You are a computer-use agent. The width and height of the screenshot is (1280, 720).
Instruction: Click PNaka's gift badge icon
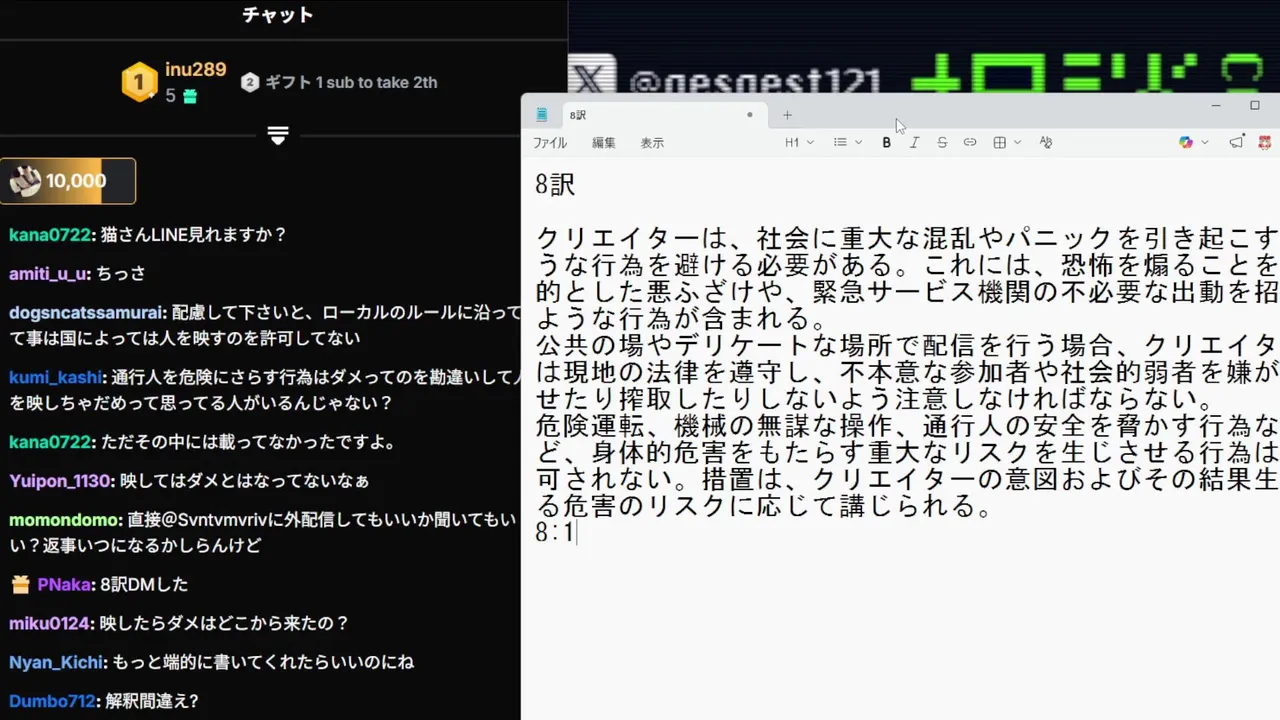tap(20, 584)
